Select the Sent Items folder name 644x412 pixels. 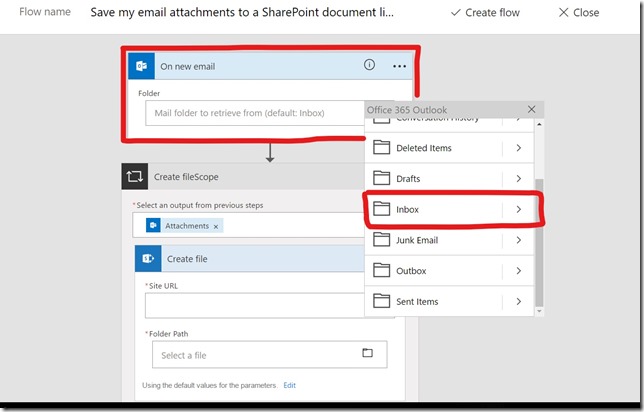pos(417,302)
